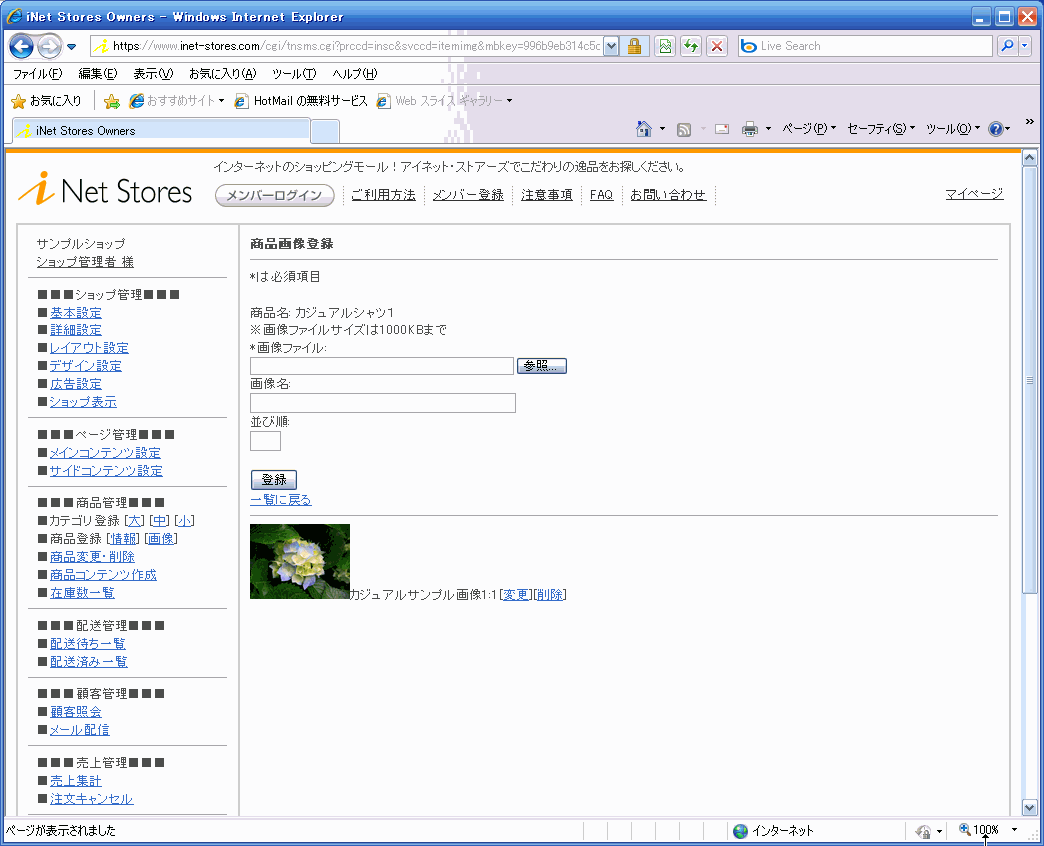Click the 画像名 text input field
The image size is (1044, 846).
coord(382,403)
